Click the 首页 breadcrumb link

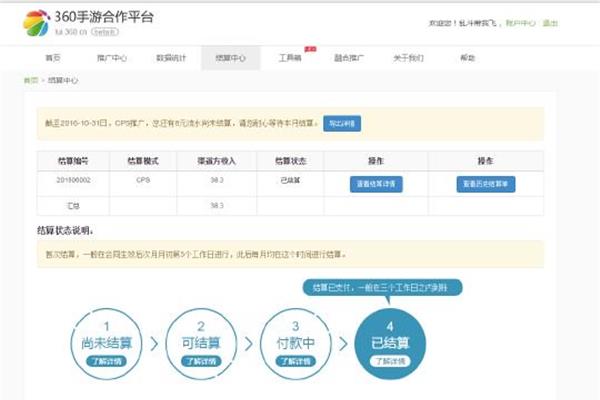(31, 80)
